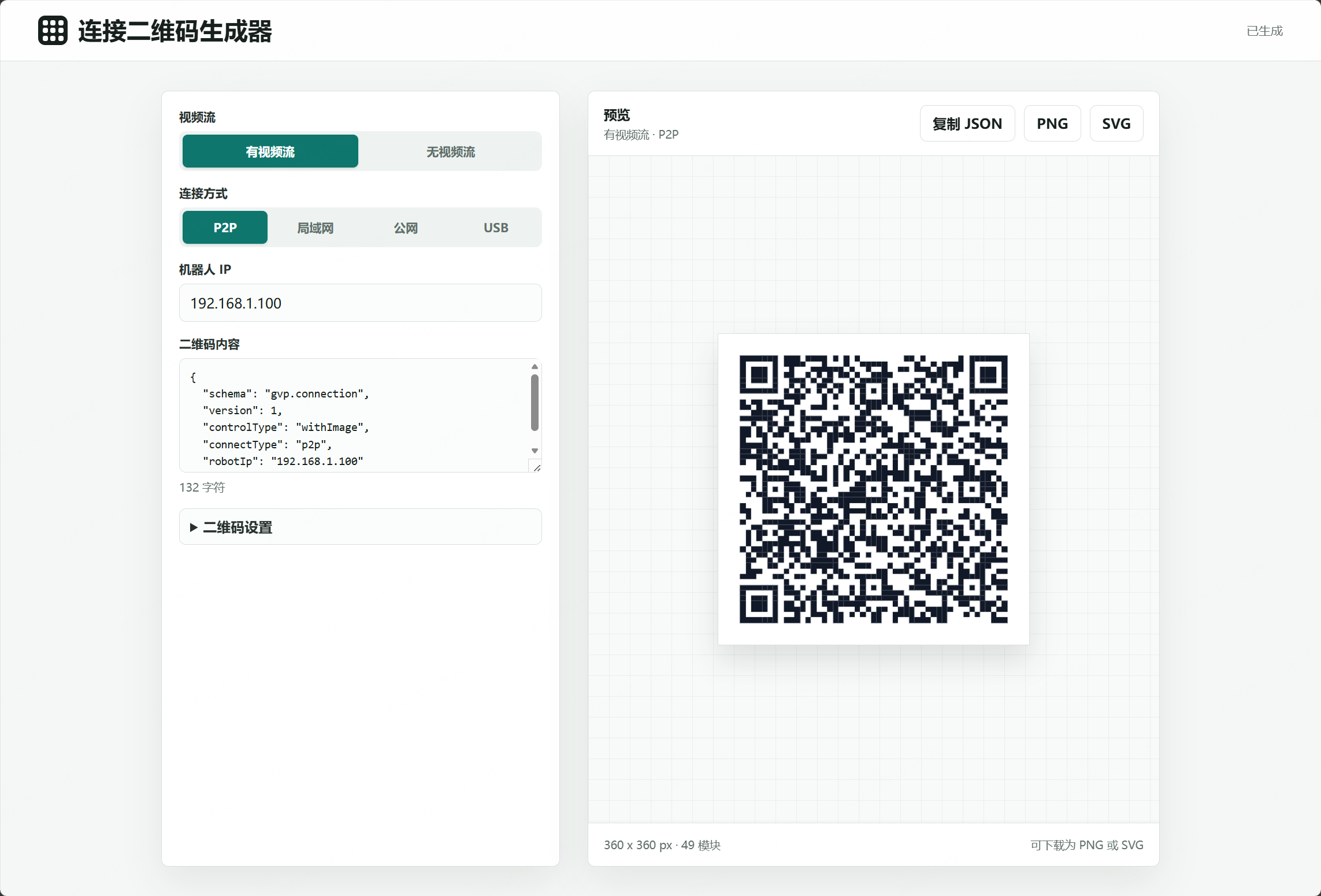
Task: Click the 132 字符 character count
Action: point(202,487)
